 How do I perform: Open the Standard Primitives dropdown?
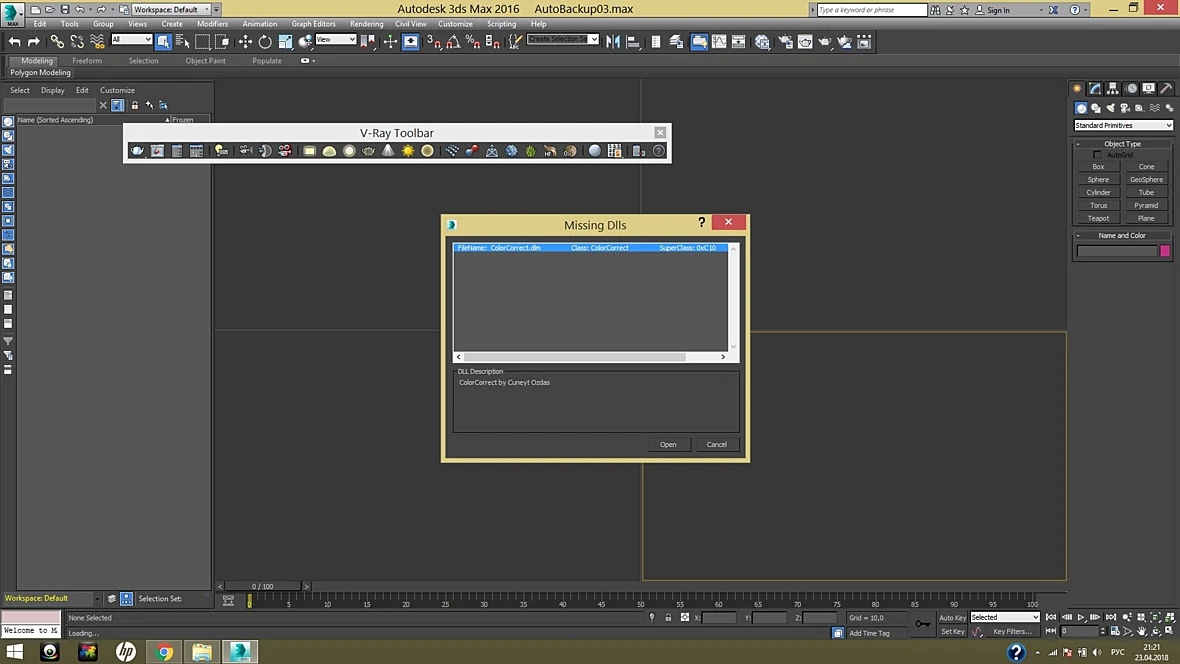click(x=1123, y=125)
